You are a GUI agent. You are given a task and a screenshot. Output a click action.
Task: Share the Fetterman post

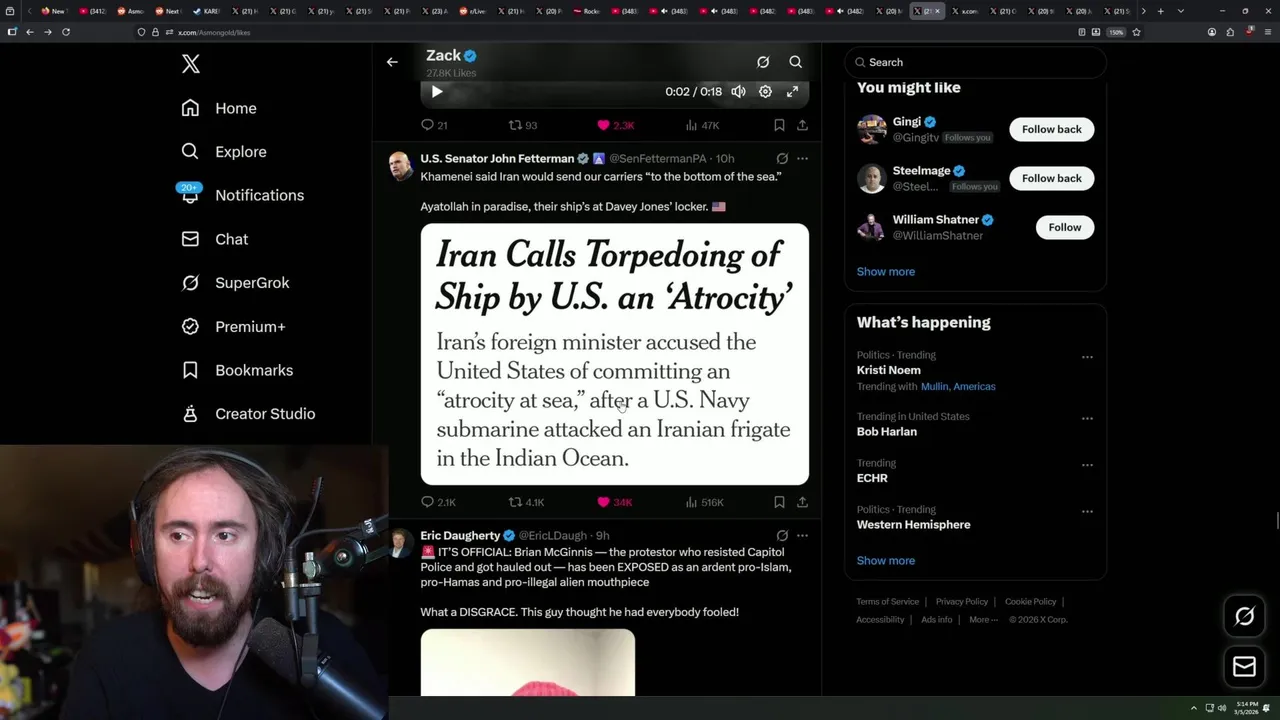click(802, 502)
